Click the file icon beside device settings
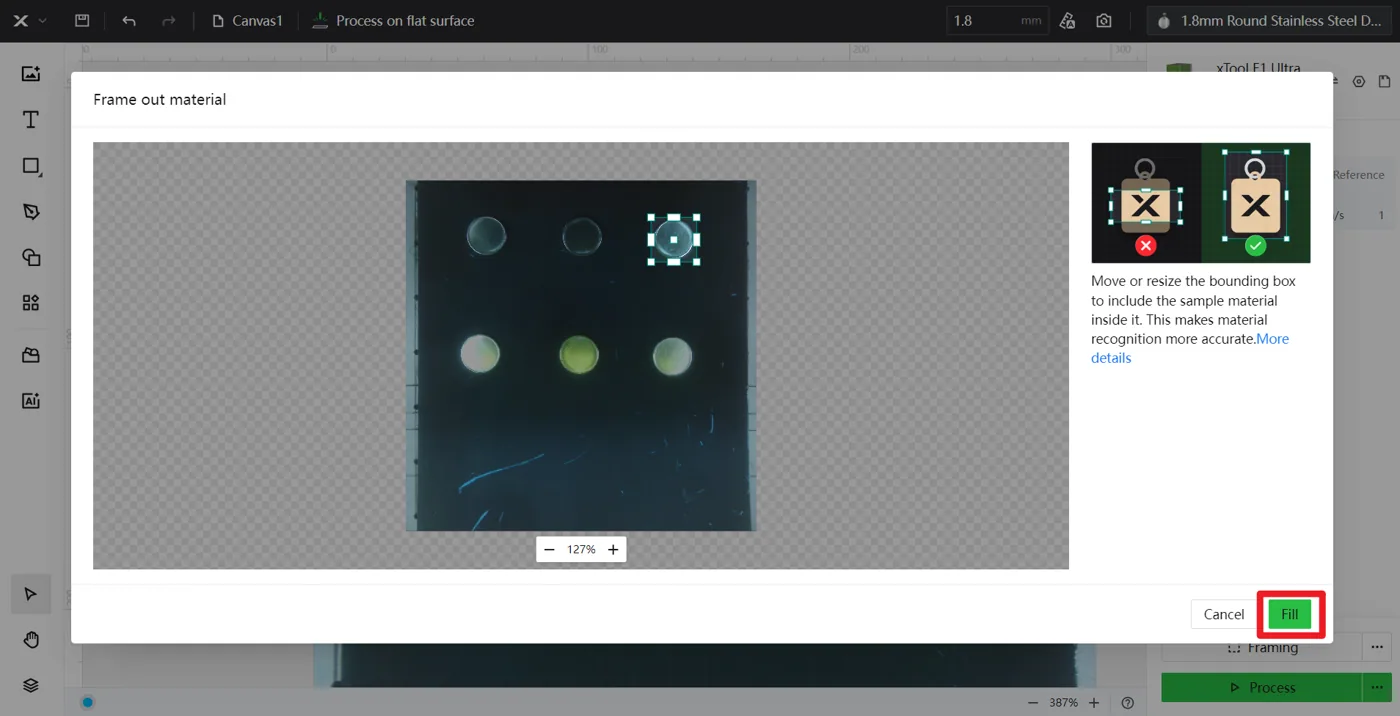 1384,82
